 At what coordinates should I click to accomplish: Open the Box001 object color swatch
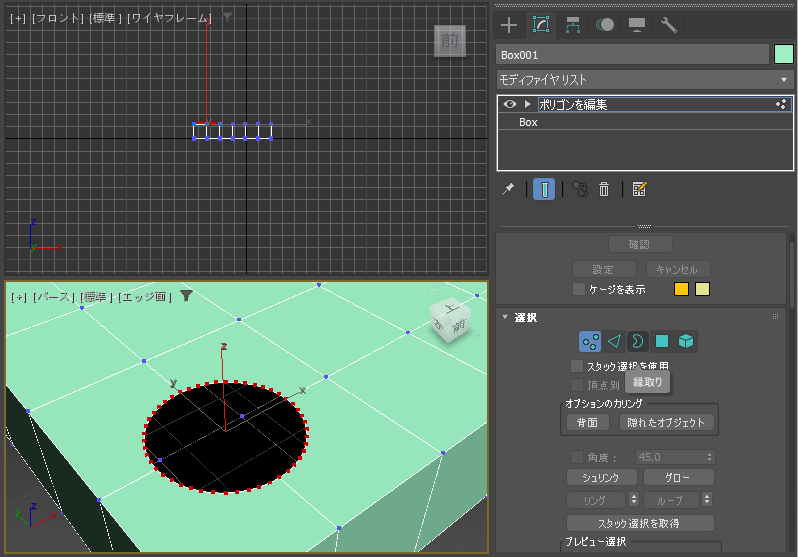(783, 54)
